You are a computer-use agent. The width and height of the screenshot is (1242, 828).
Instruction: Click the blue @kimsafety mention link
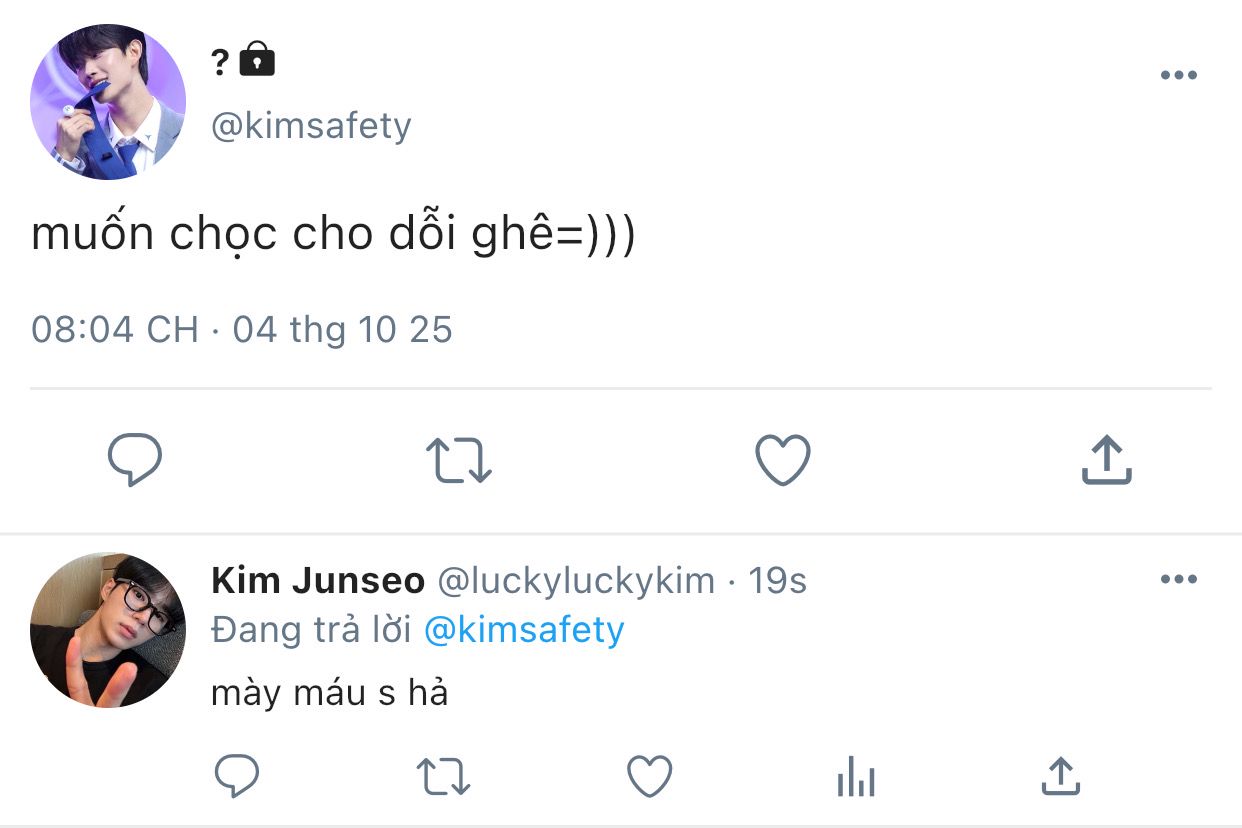pos(524,630)
